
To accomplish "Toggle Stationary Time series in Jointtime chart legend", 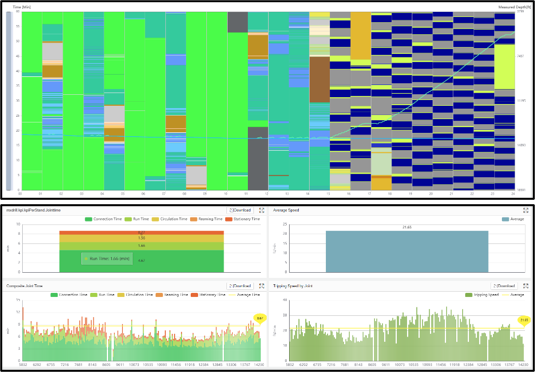I will (x=243, y=219).
